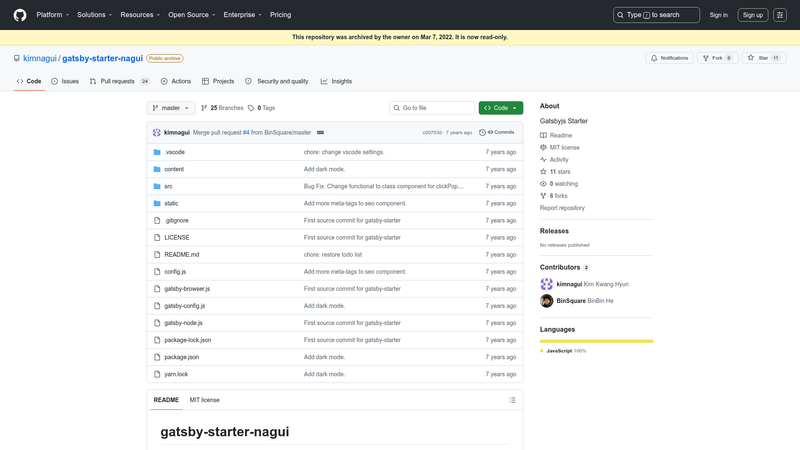The height and width of the screenshot is (450, 800).
Task: Open the Enterprise dropdown menu
Action: click(x=242, y=15)
